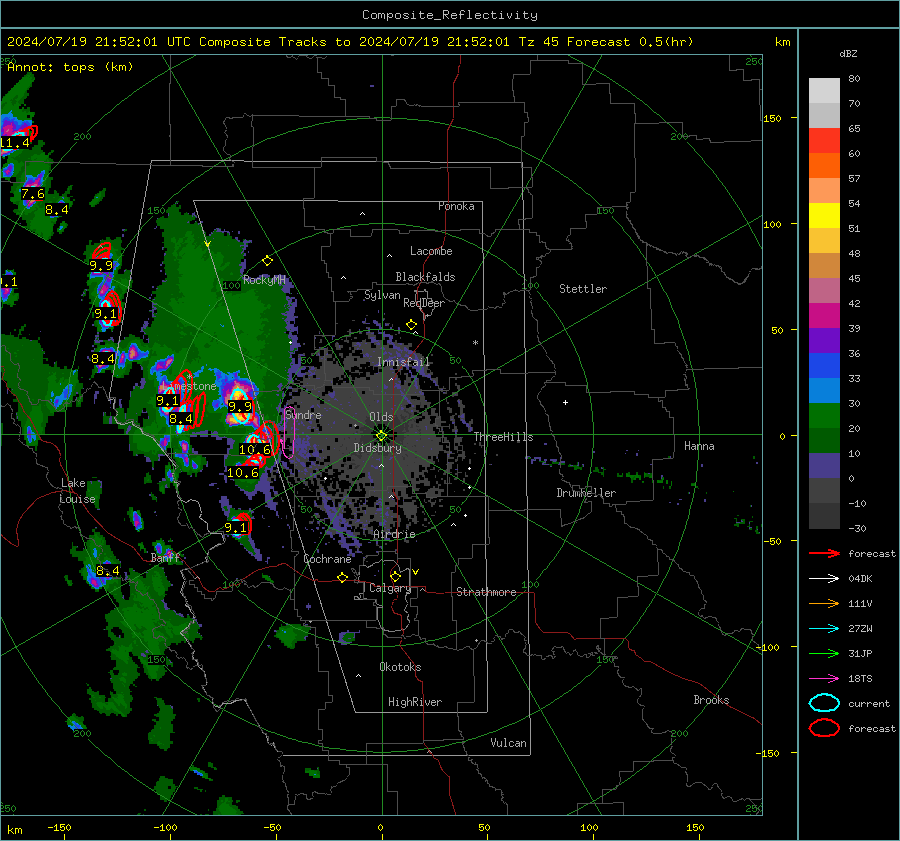Click the Composite_Reflectivity title

pyautogui.click(x=450, y=15)
